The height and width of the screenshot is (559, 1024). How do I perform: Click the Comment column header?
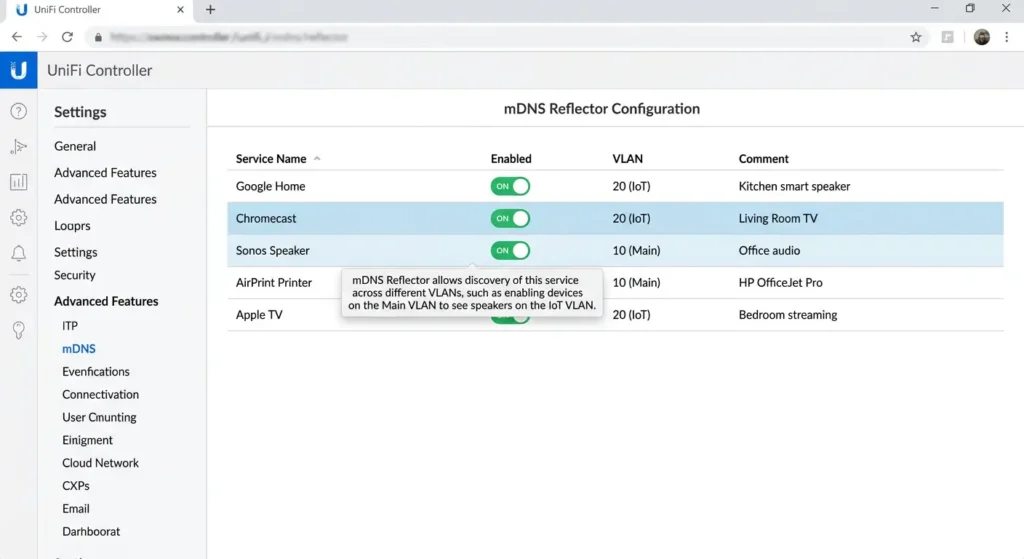tap(763, 159)
